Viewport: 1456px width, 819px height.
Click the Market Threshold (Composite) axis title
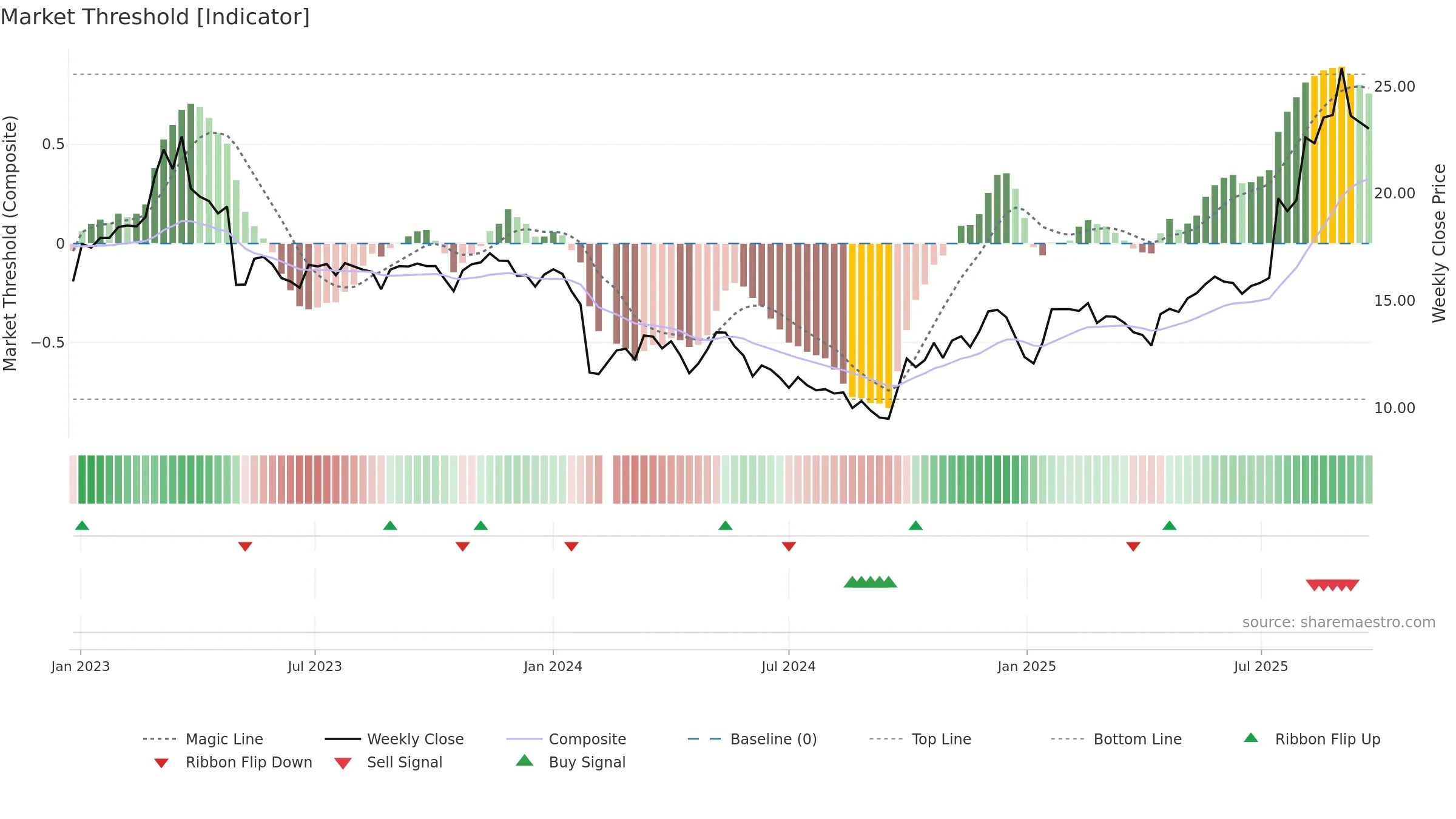[10, 243]
